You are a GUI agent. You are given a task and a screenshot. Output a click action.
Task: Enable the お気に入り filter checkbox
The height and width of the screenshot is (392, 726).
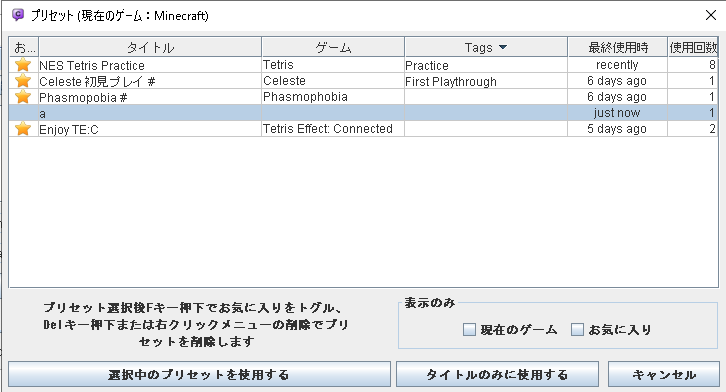(577, 330)
